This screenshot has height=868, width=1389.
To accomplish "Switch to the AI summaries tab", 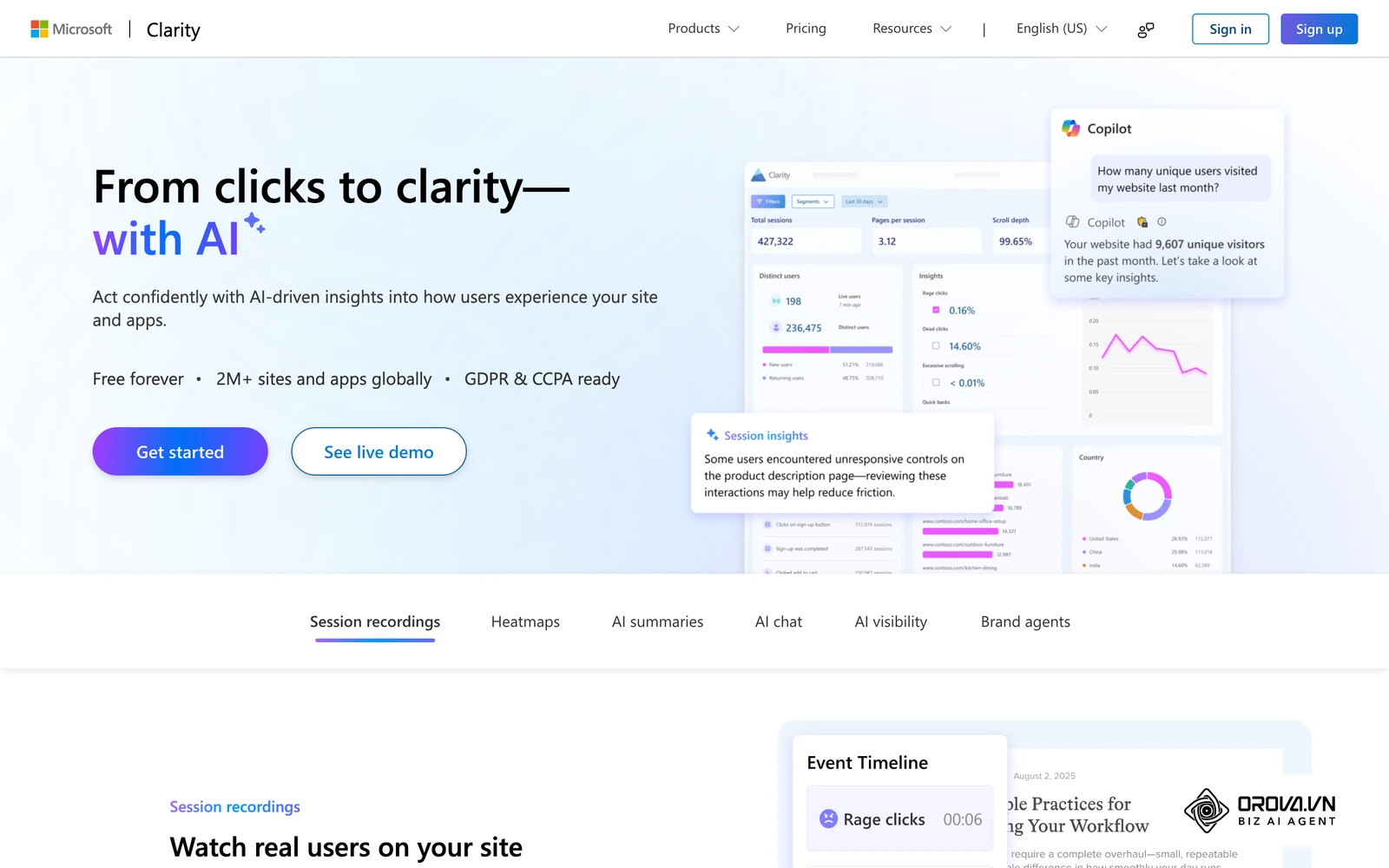I will point(657,621).
